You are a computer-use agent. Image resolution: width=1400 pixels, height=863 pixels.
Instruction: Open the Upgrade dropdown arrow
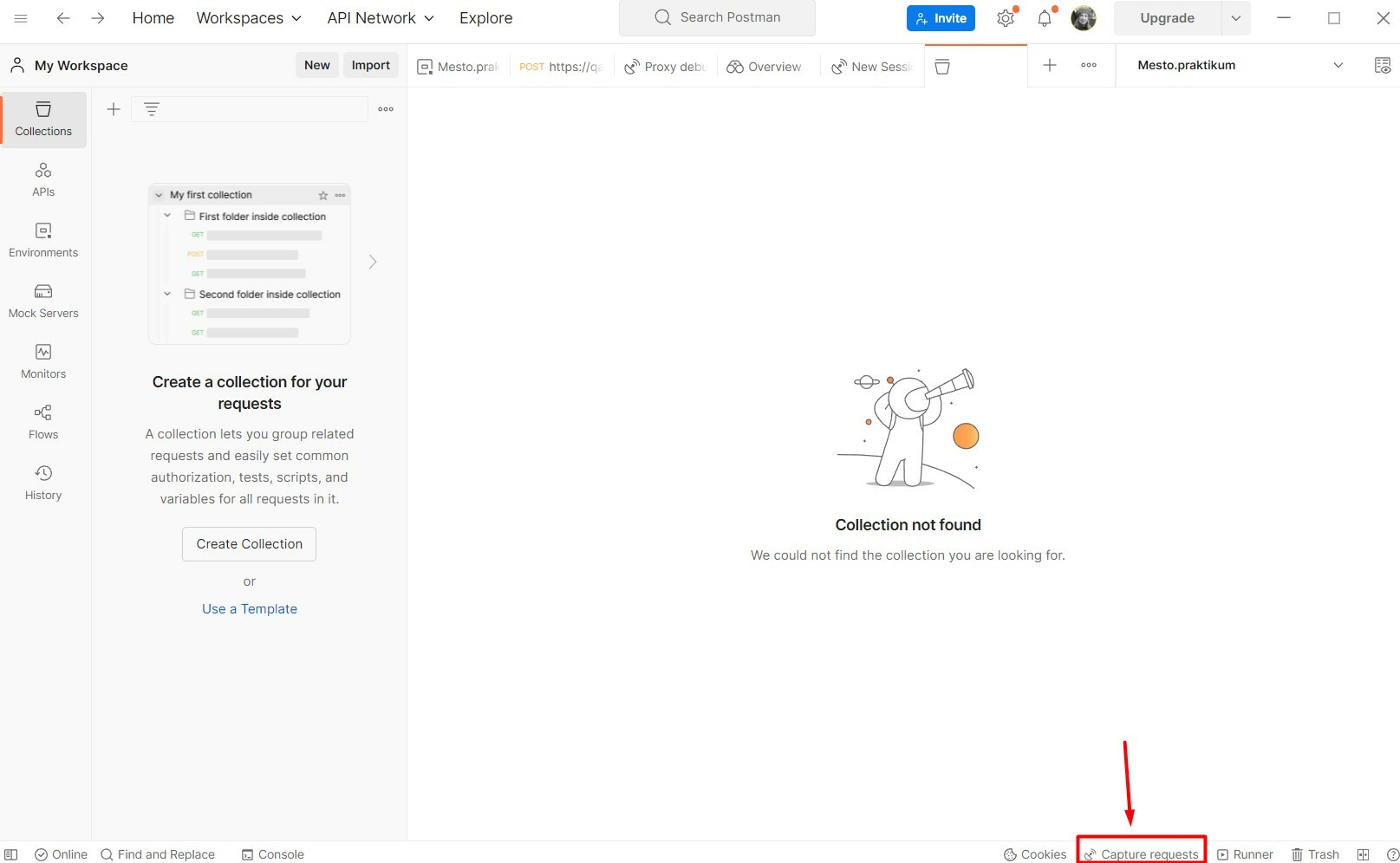[x=1236, y=18]
